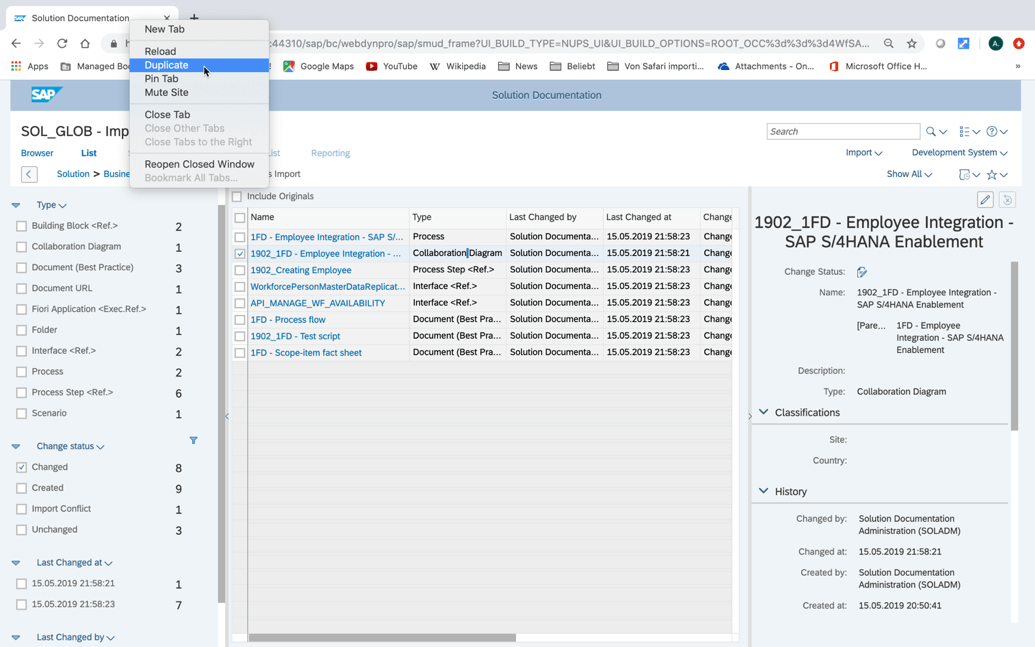Click inside the Search input field
Image resolution: width=1035 pixels, height=647 pixels.
[x=843, y=131]
